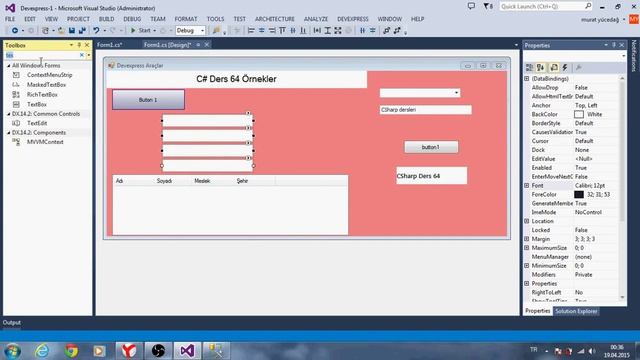
Task: Click the Quick Launch search field
Action: [546, 7]
